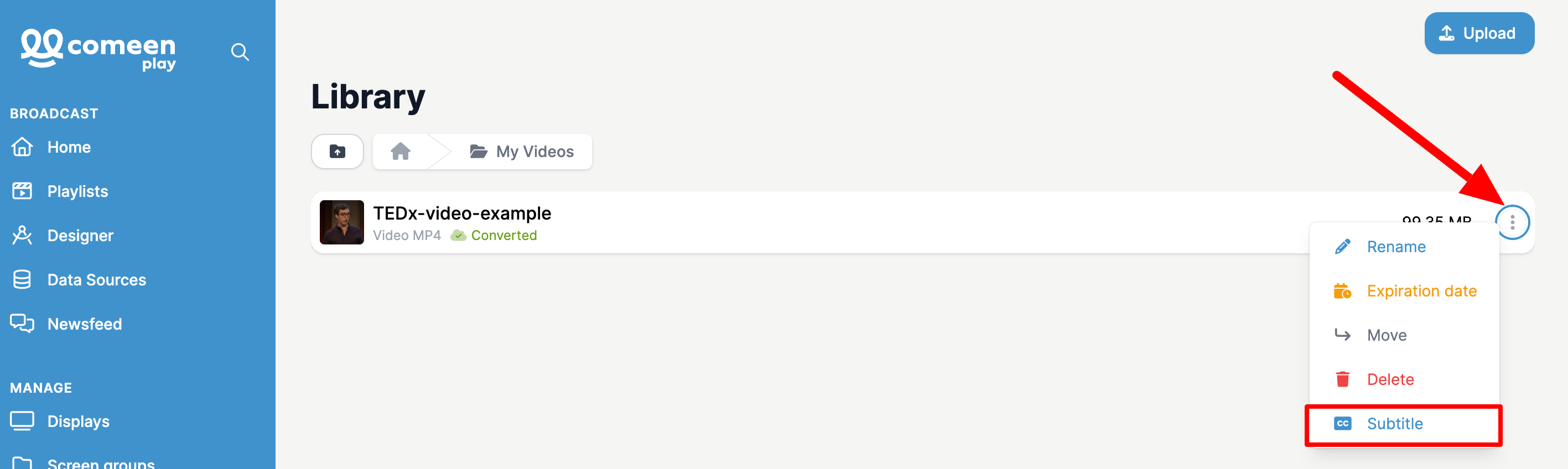Go to the library home folder icon
This screenshot has width=1568, height=469.
point(401,152)
